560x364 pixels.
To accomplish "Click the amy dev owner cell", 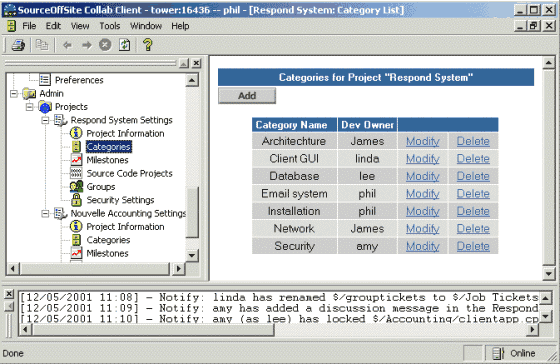I will pyautogui.click(x=367, y=246).
